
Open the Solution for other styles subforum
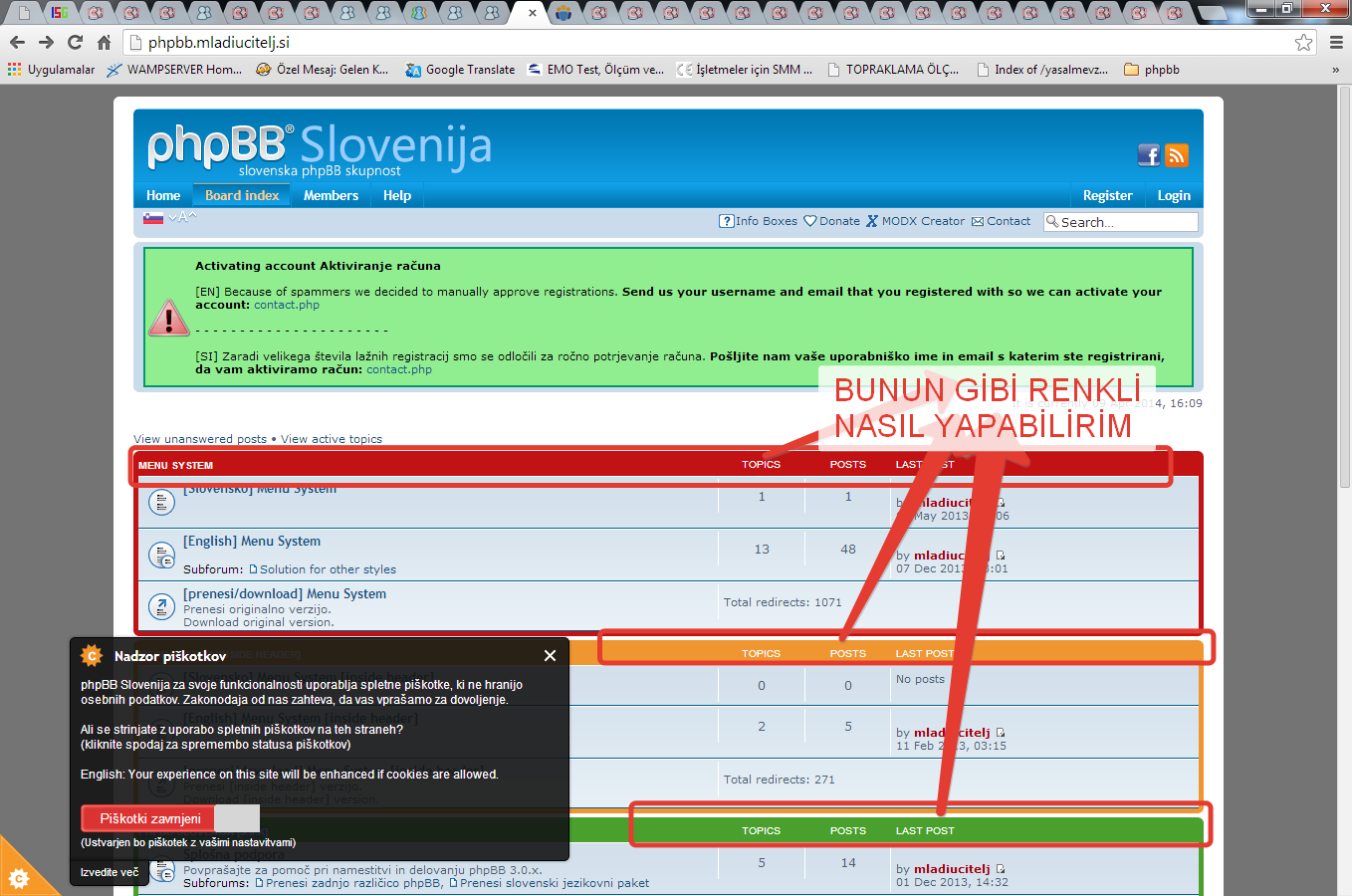point(328,569)
